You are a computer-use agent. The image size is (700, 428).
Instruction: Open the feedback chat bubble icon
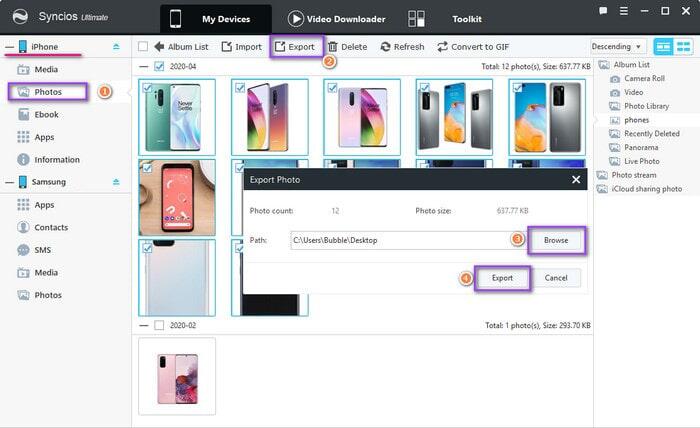point(603,11)
